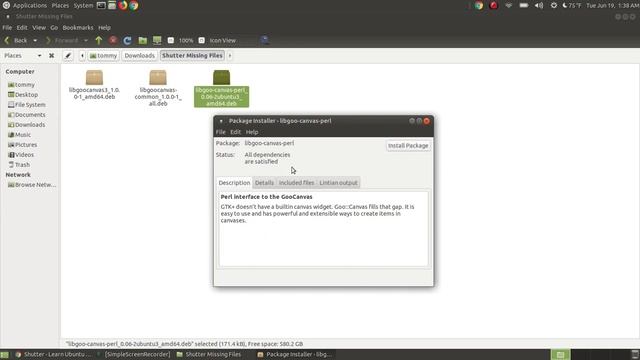Click the Chrome icon in the system tray
This screenshot has height=360, width=640.
click(479, 5)
